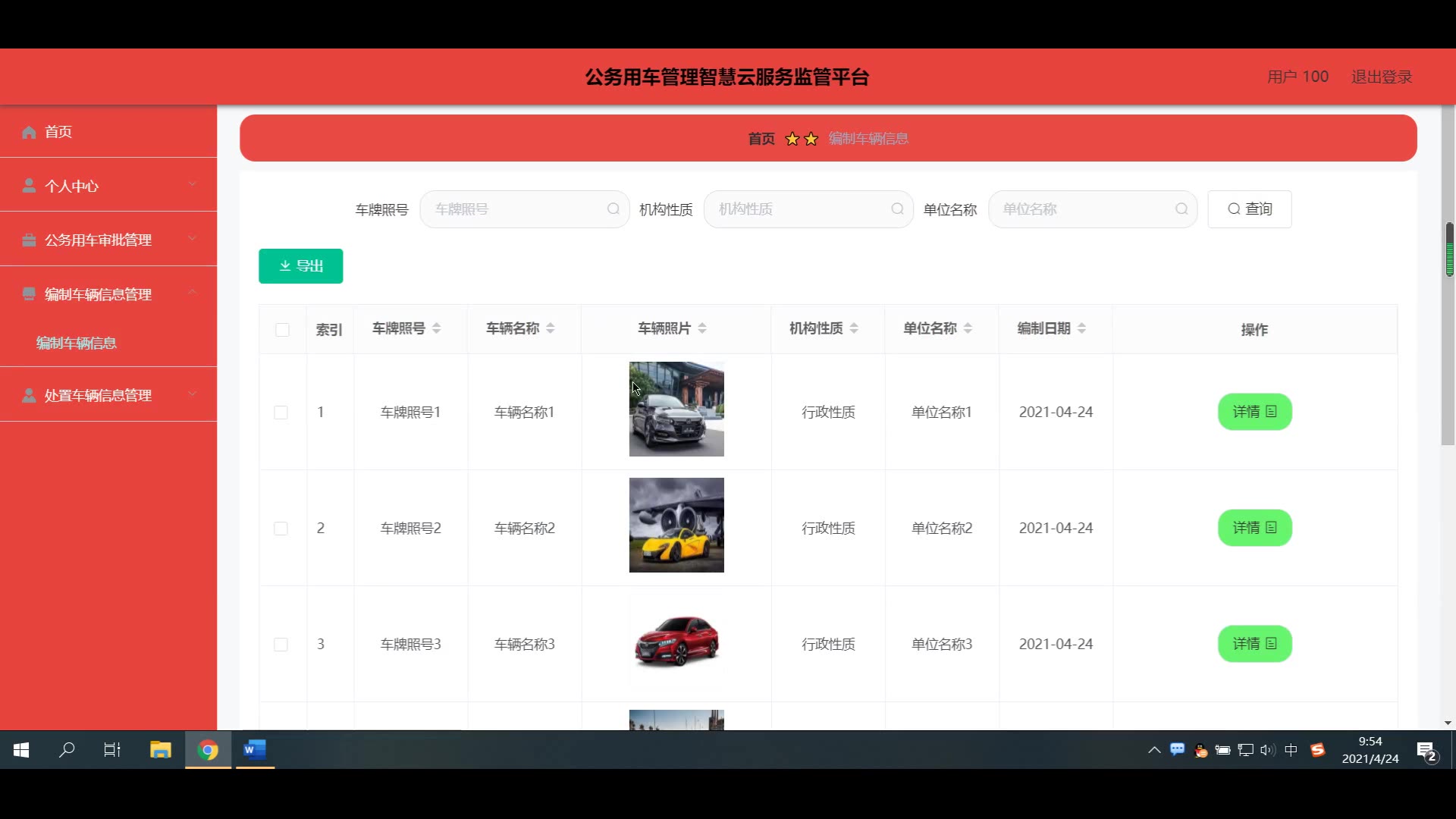Click the search icon inside the 单位名称 field

pyautogui.click(x=1181, y=209)
